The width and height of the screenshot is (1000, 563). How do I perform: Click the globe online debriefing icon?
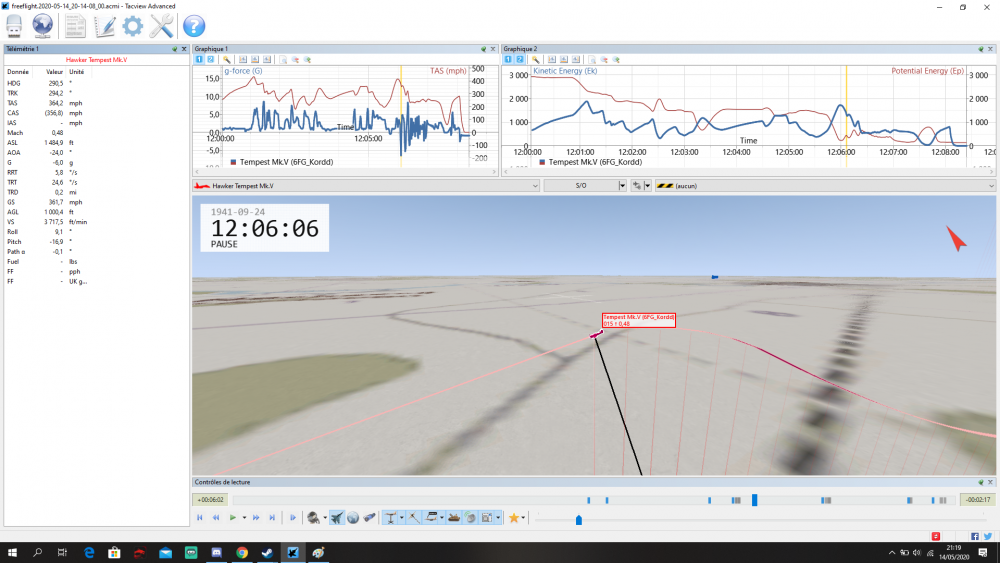[43, 26]
